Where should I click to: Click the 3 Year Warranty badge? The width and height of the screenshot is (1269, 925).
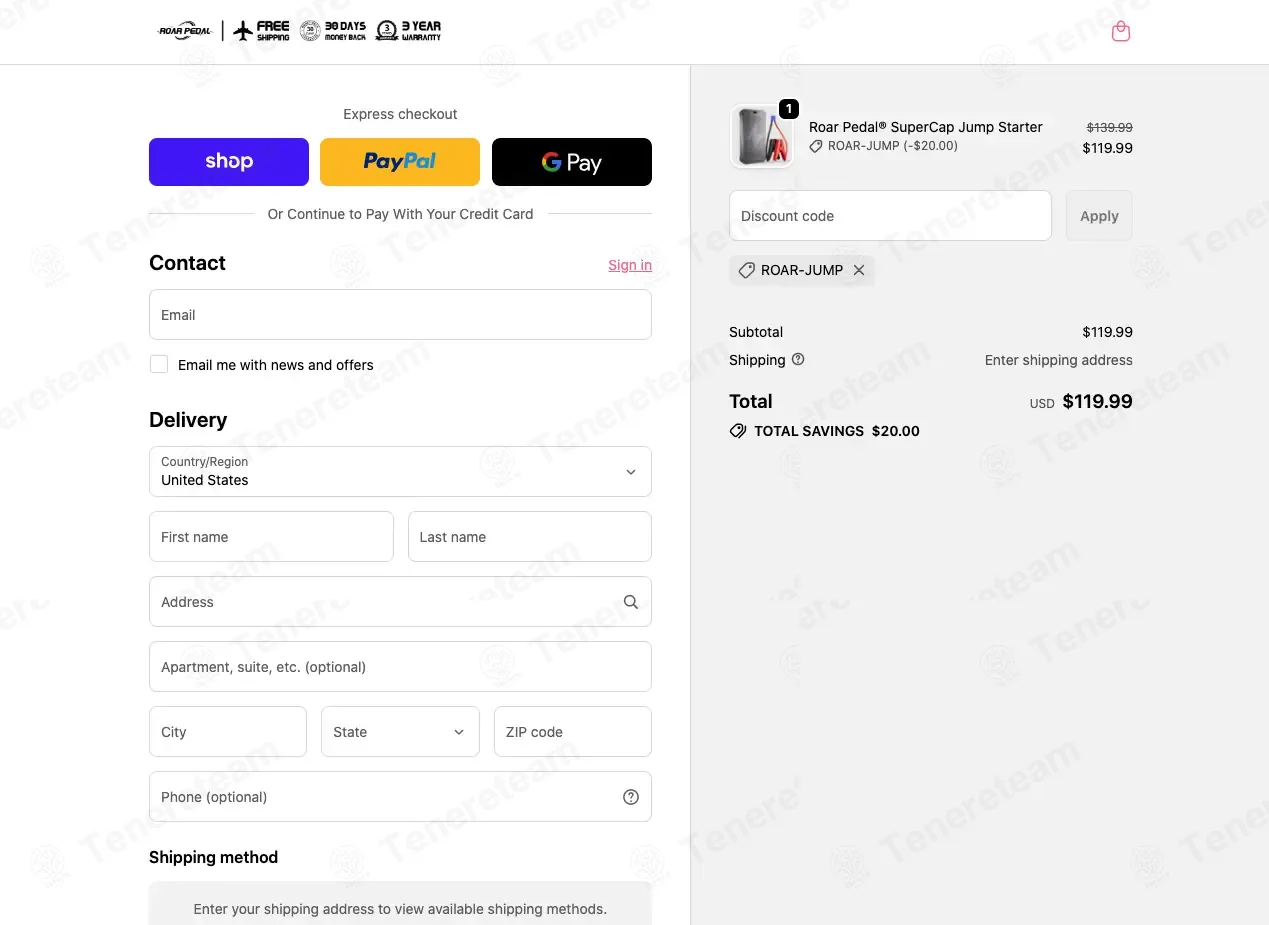408,31
